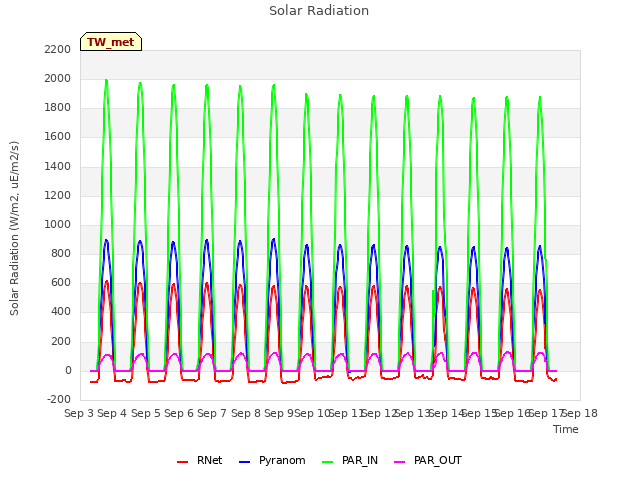Click the Sep 8 x-axis tick label

click(246, 413)
